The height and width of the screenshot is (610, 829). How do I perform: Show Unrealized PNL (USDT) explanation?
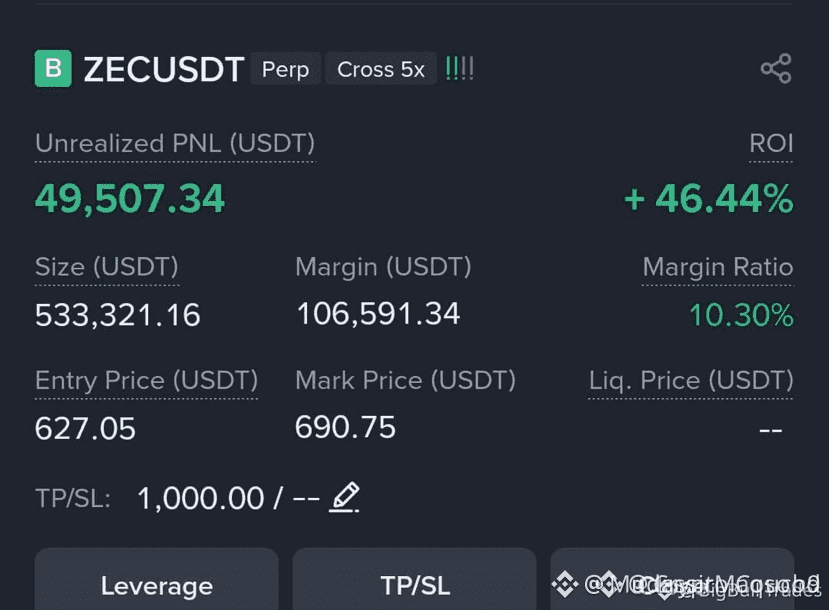pyautogui.click(x=175, y=144)
